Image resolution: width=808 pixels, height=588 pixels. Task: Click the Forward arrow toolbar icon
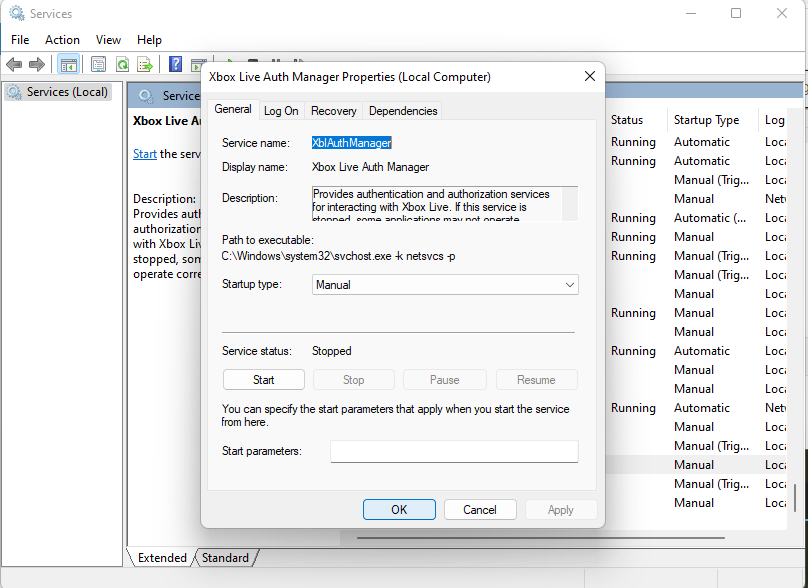pyautogui.click(x=37, y=64)
